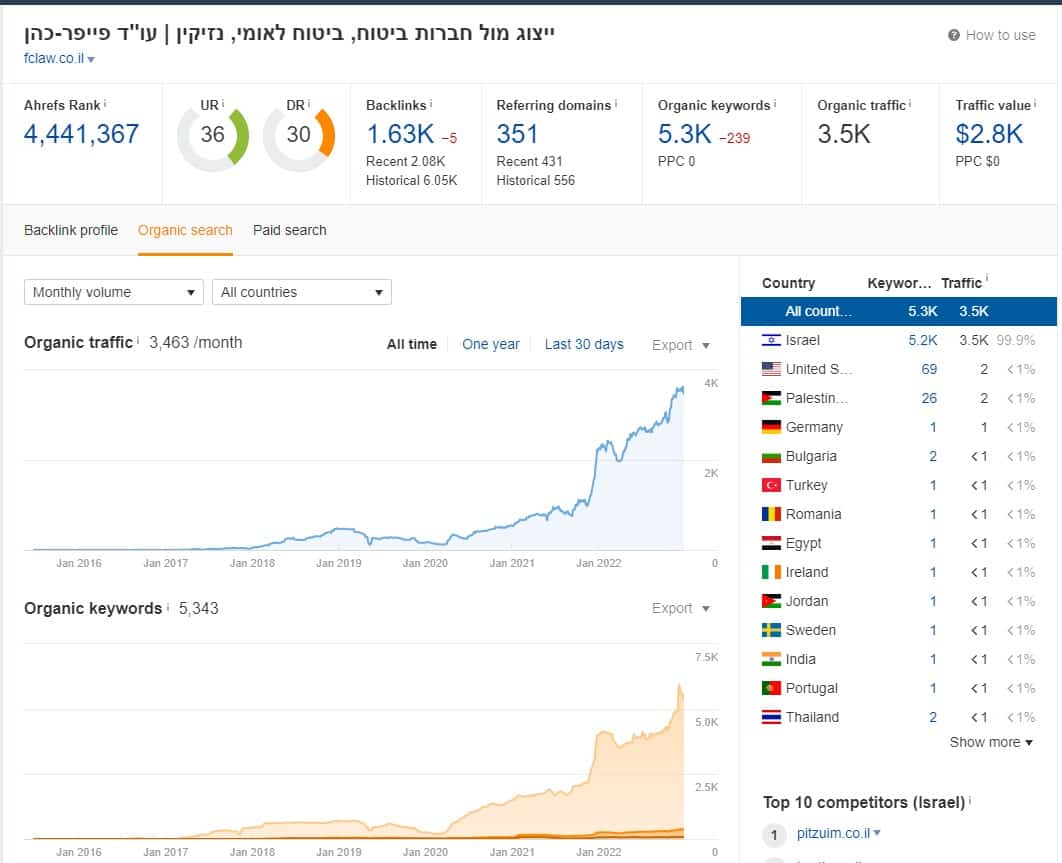This screenshot has height=863, width=1062.
Task: Click the Bulgaria flag icon
Action: (x=771, y=457)
